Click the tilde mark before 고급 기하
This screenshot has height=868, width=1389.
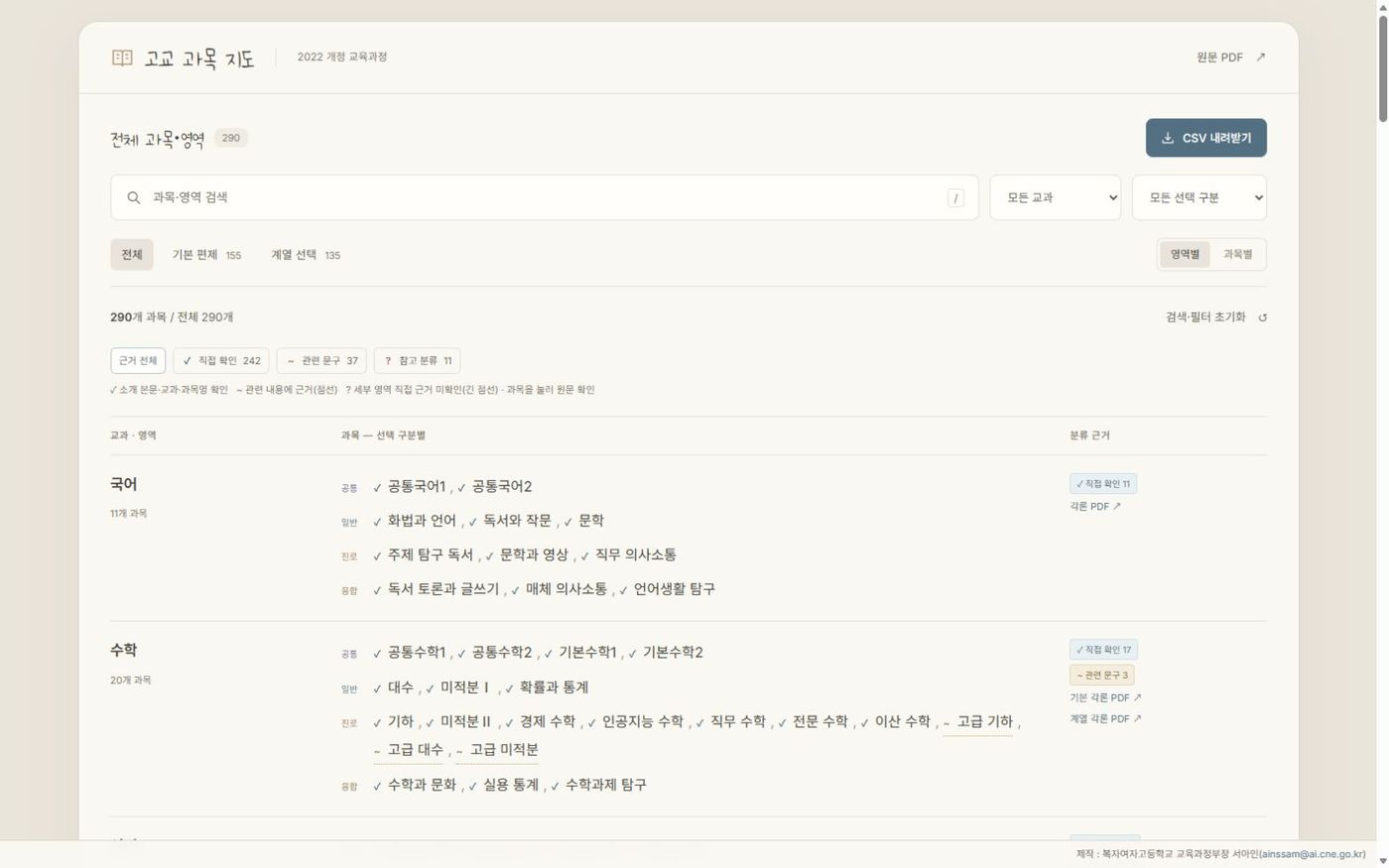pyautogui.click(x=947, y=723)
